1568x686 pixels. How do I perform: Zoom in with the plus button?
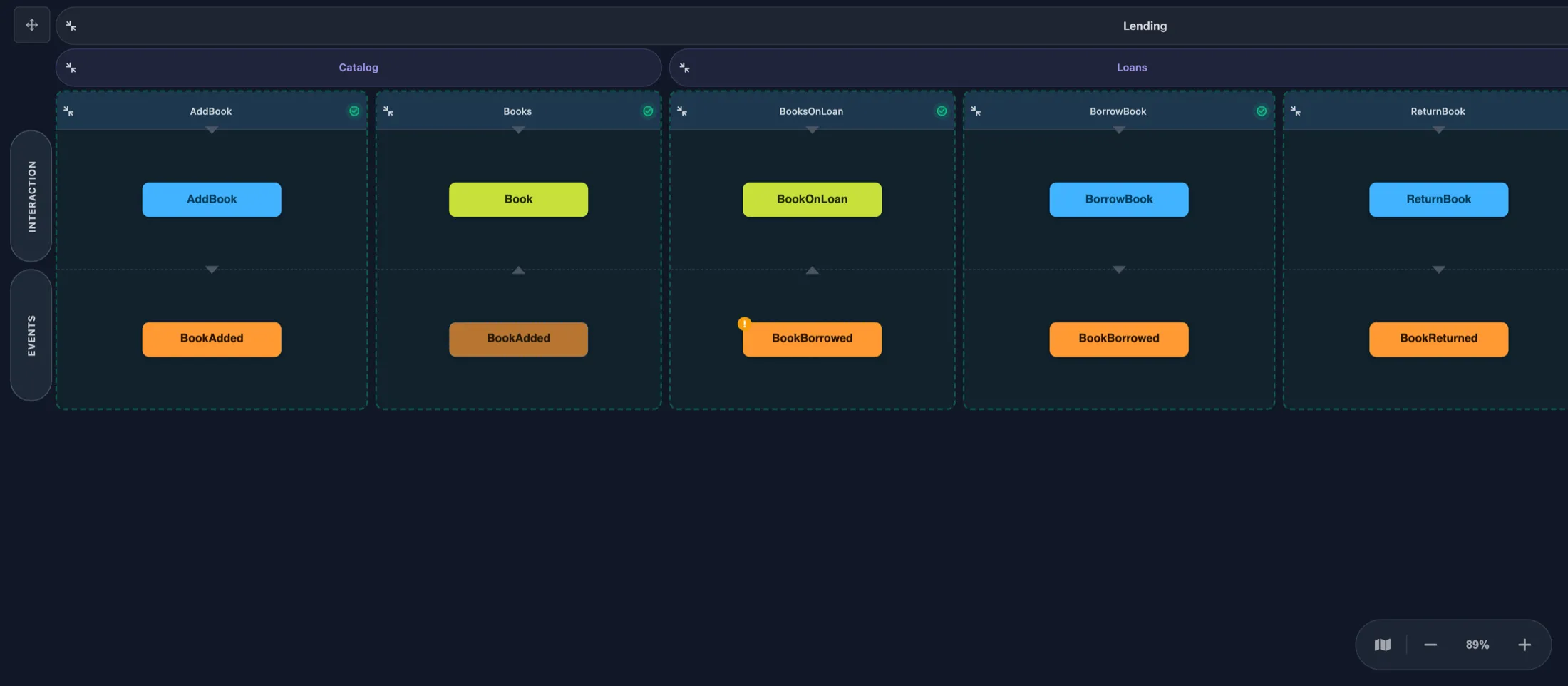(x=1525, y=645)
